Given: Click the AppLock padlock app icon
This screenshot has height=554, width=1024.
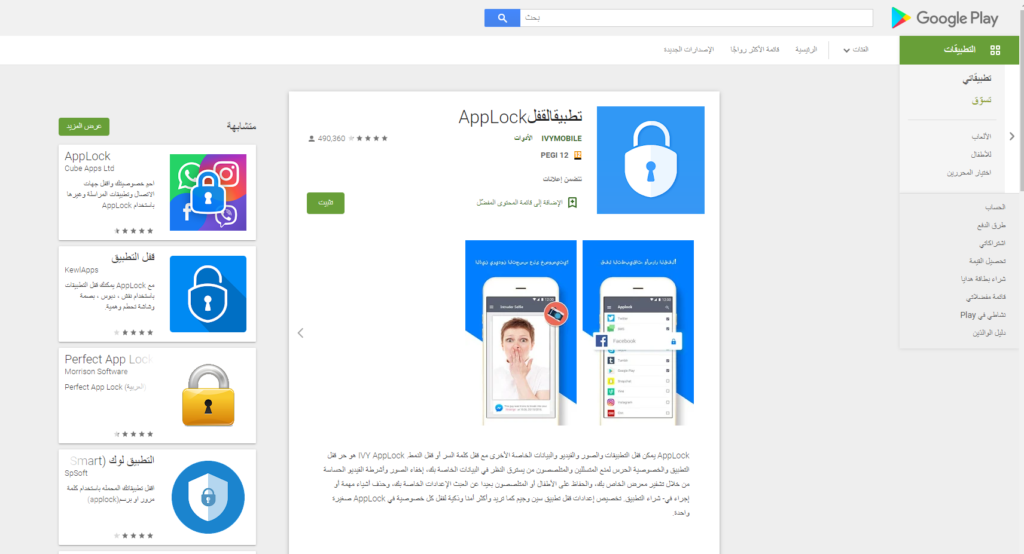Looking at the screenshot, I should (650, 160).
